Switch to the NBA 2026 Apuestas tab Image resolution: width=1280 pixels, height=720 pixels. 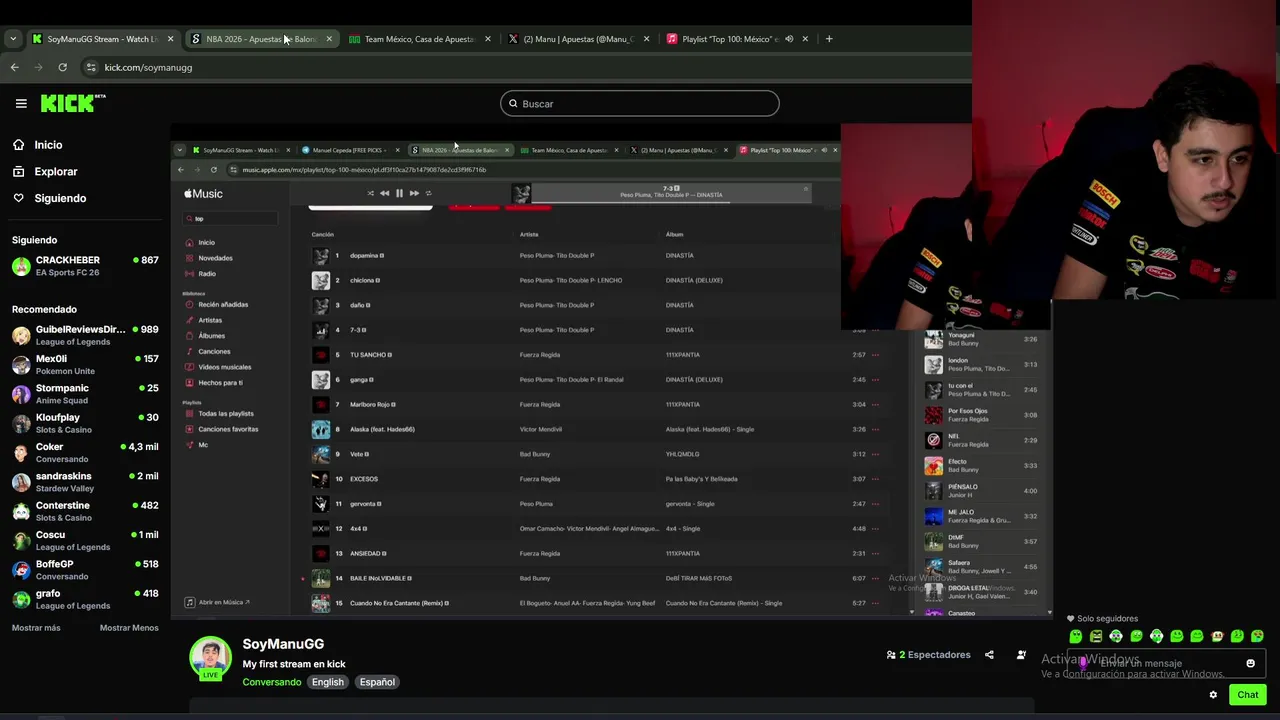261,39
